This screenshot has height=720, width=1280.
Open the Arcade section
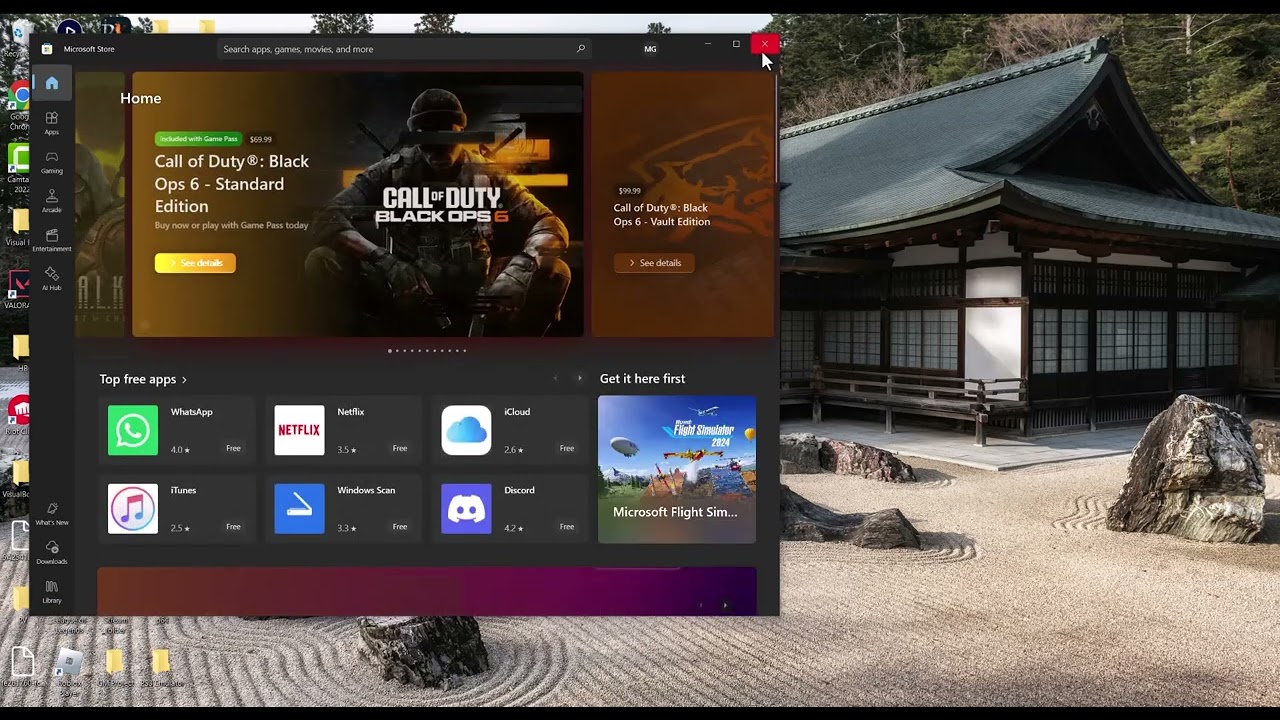click(x=52, y=201)
